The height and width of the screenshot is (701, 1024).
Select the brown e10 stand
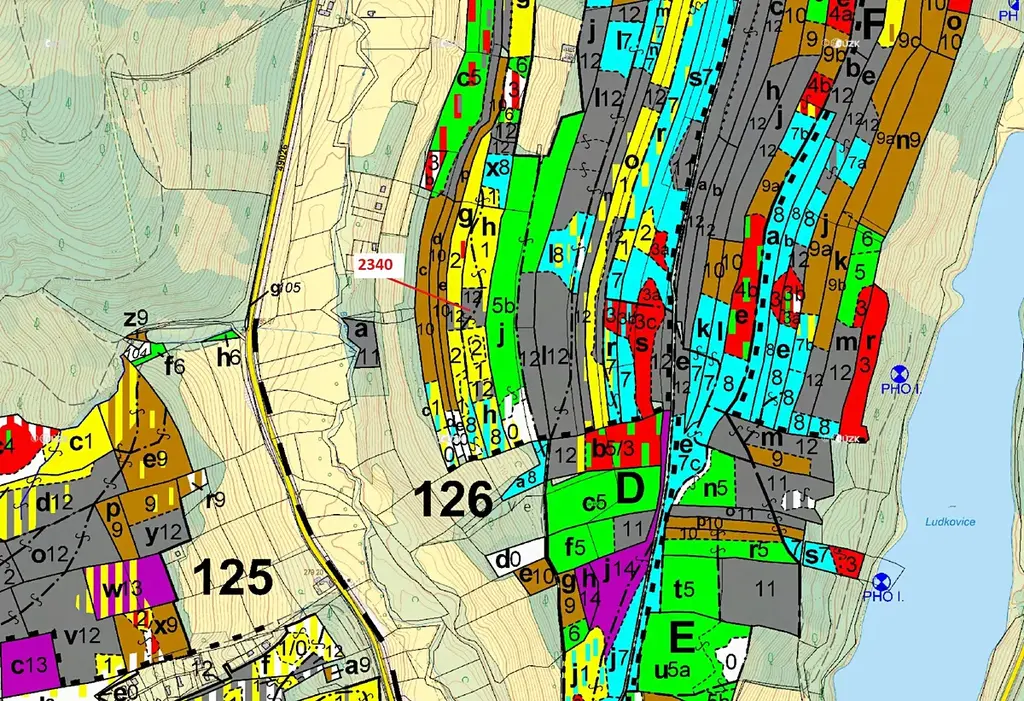click(537, 576)
